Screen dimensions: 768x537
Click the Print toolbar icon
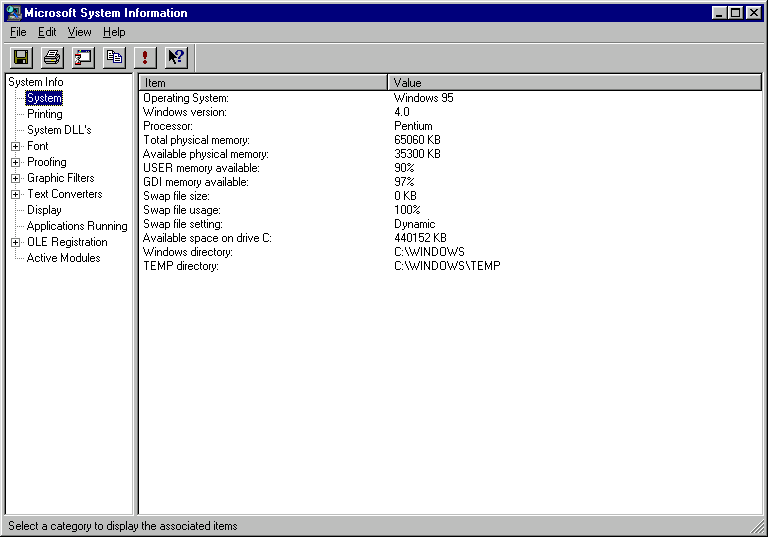(52, 57)
